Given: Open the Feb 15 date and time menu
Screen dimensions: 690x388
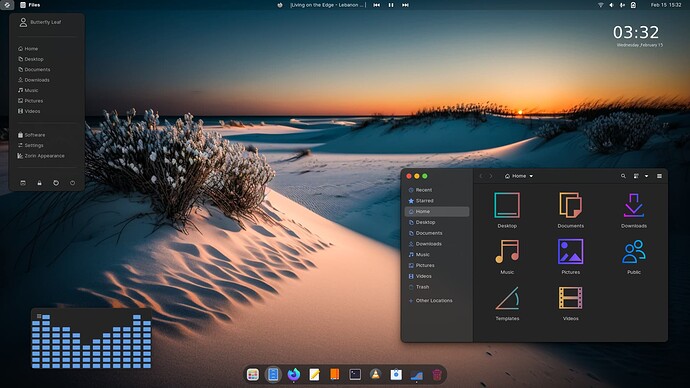Looking at the screenshot, I should coord(666,5).
